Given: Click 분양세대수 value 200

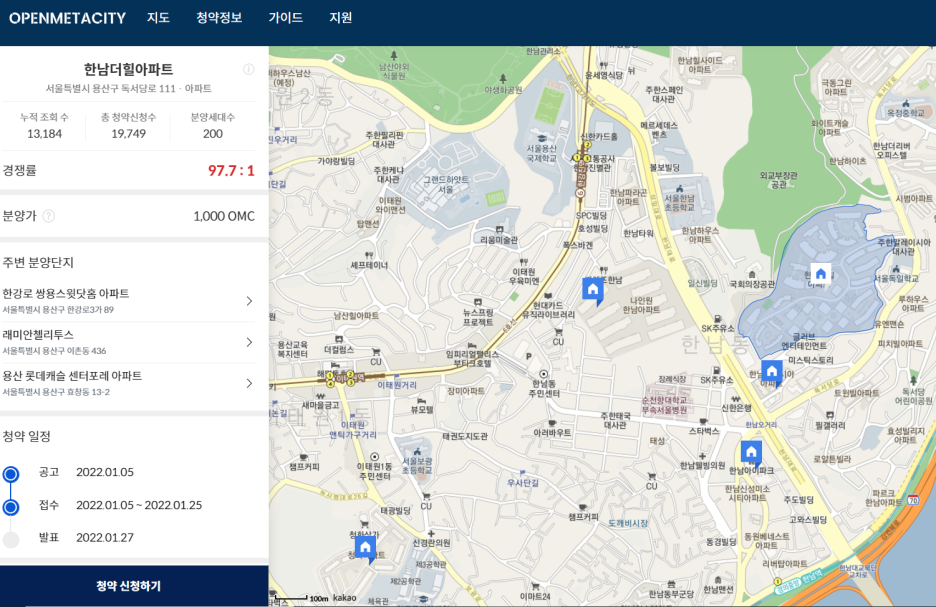Looking at the screenshot, I should [x=213, y=134].
